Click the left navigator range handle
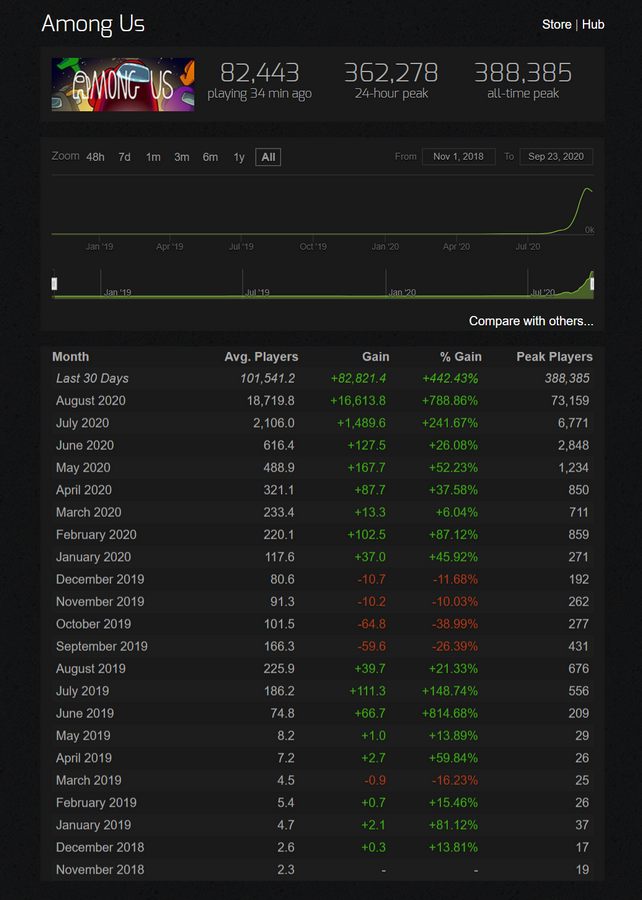The width and height of the screenshot is (642, 900). (55, 284)
